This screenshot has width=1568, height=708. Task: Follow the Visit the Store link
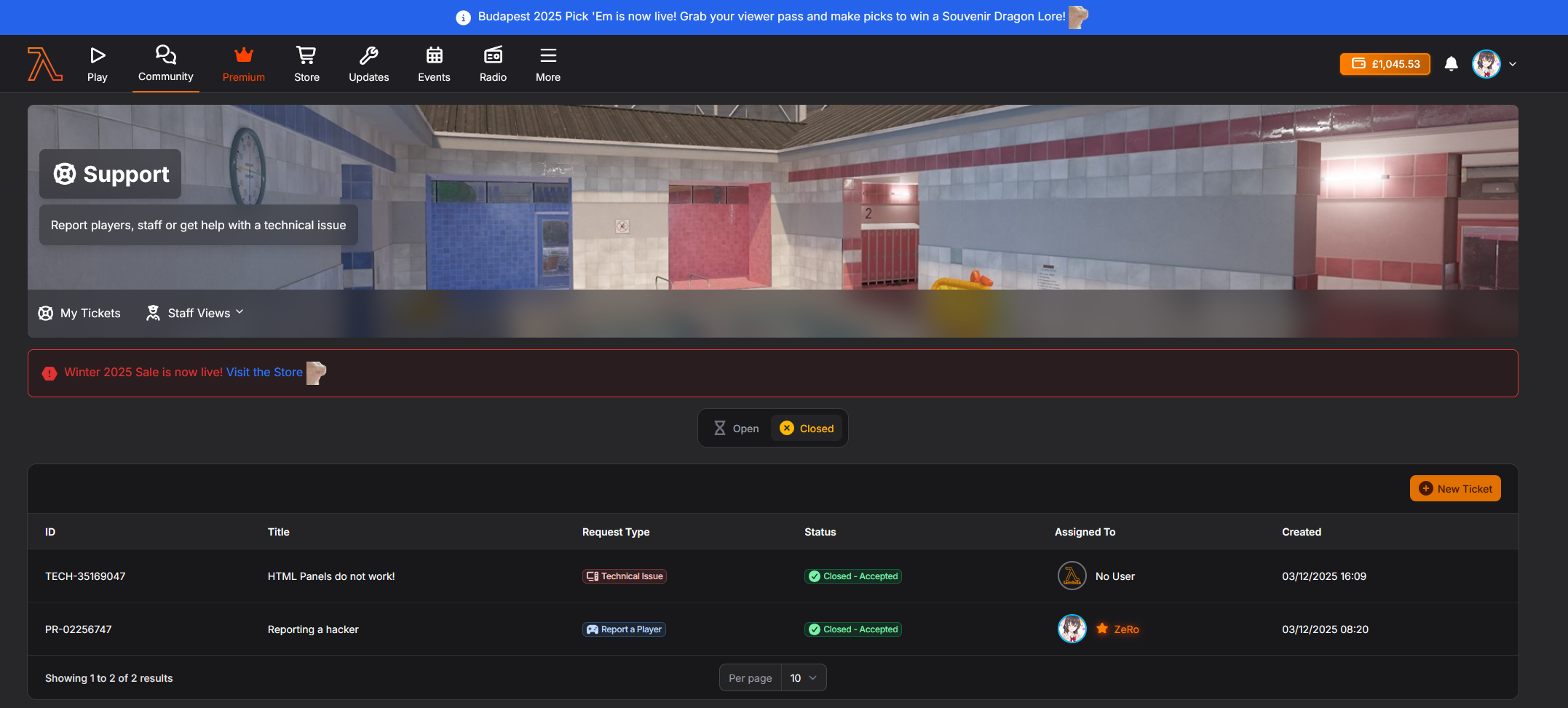coord(264,373)
